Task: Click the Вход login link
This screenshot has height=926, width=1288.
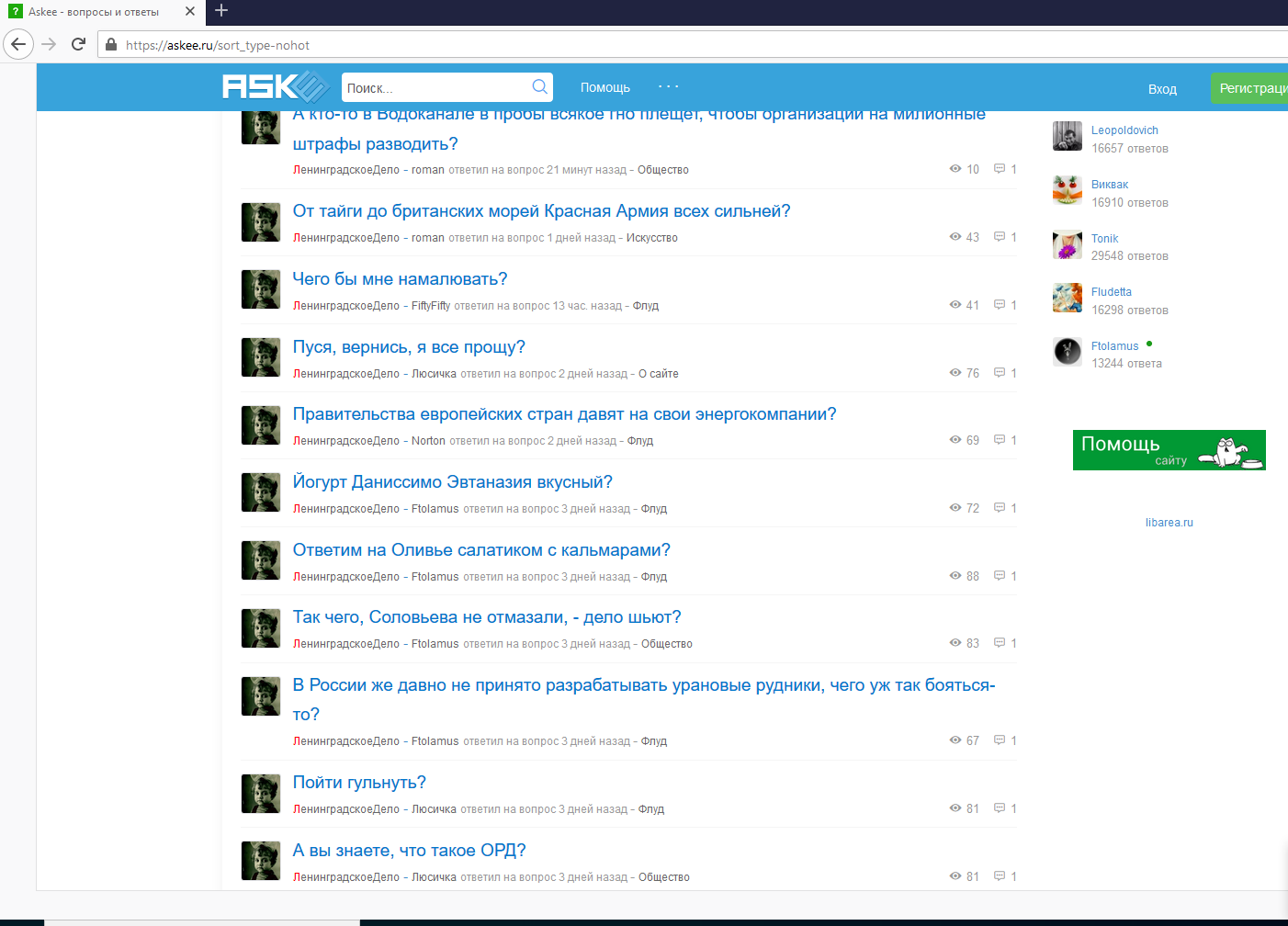Action: 1162,89
